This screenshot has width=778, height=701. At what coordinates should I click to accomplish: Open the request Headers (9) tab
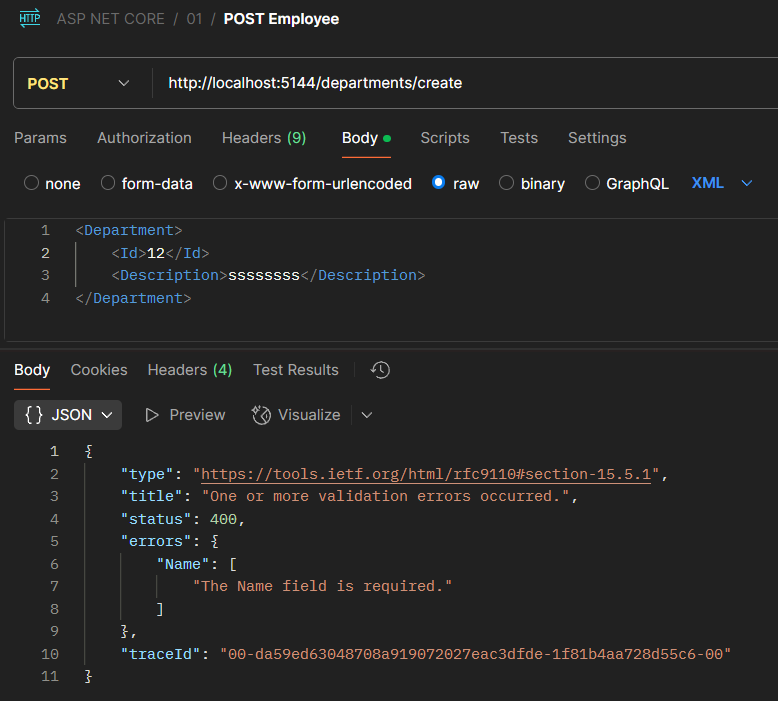point(264,138)
